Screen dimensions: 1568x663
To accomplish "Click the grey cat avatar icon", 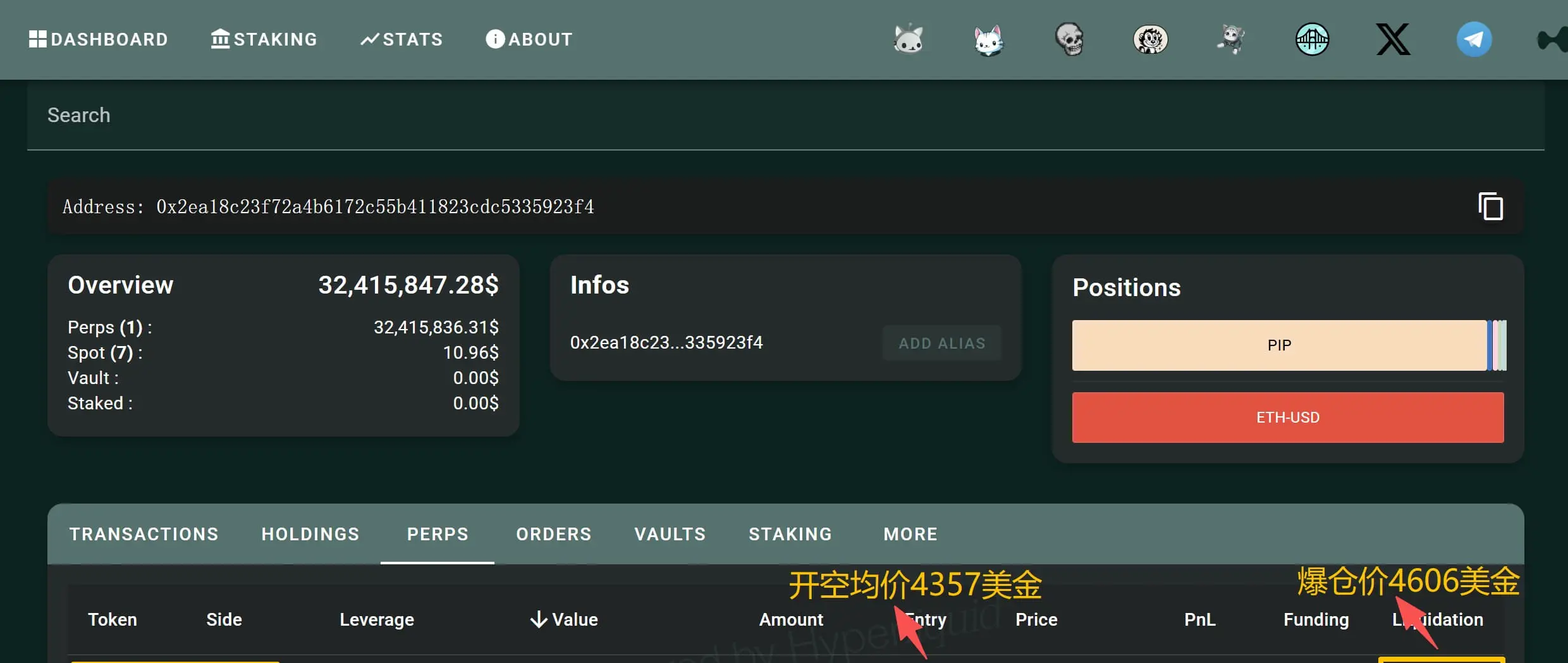I will click(909, 39).
